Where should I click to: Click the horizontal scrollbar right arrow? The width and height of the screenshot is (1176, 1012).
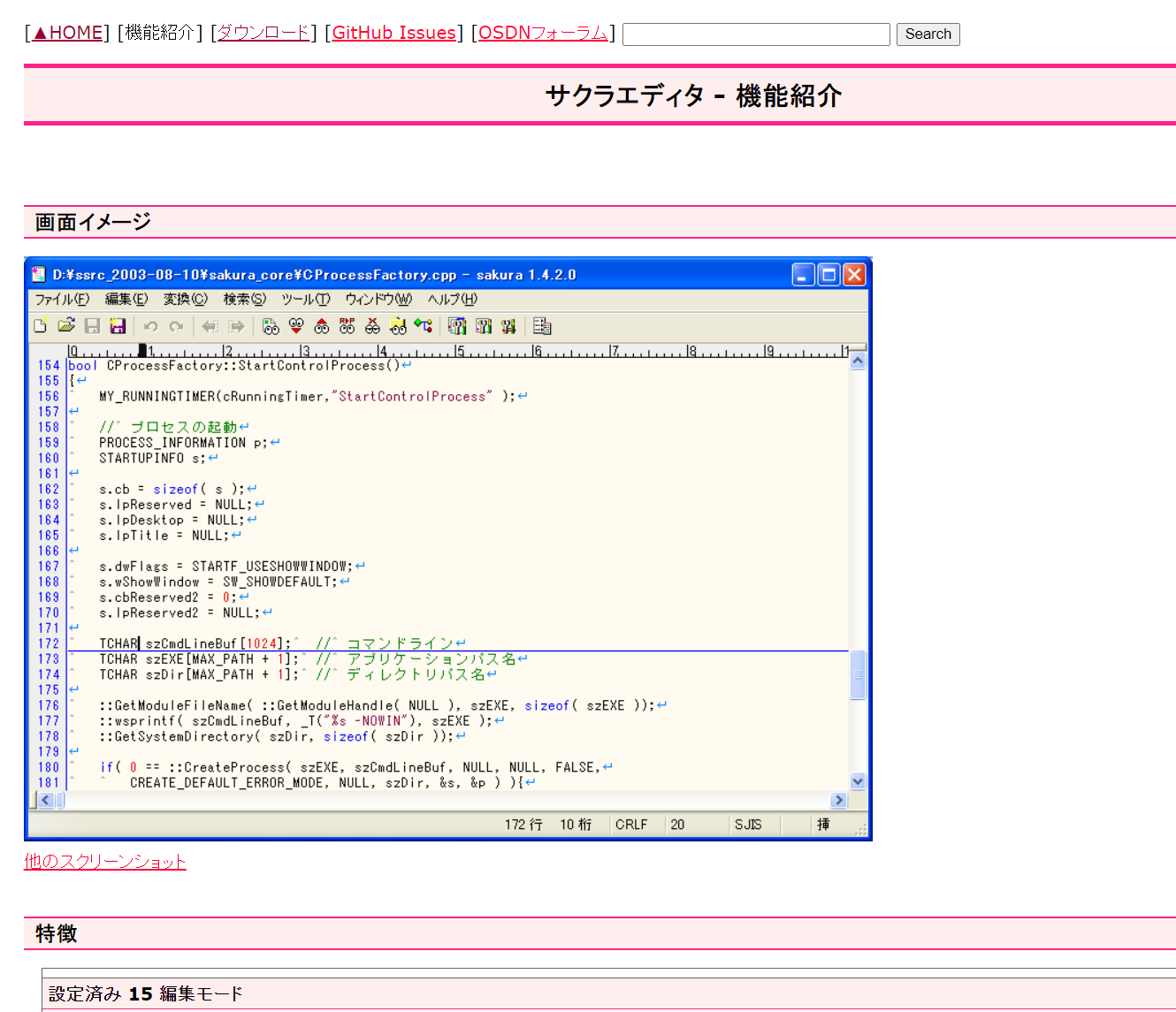[x=839, y=800]
